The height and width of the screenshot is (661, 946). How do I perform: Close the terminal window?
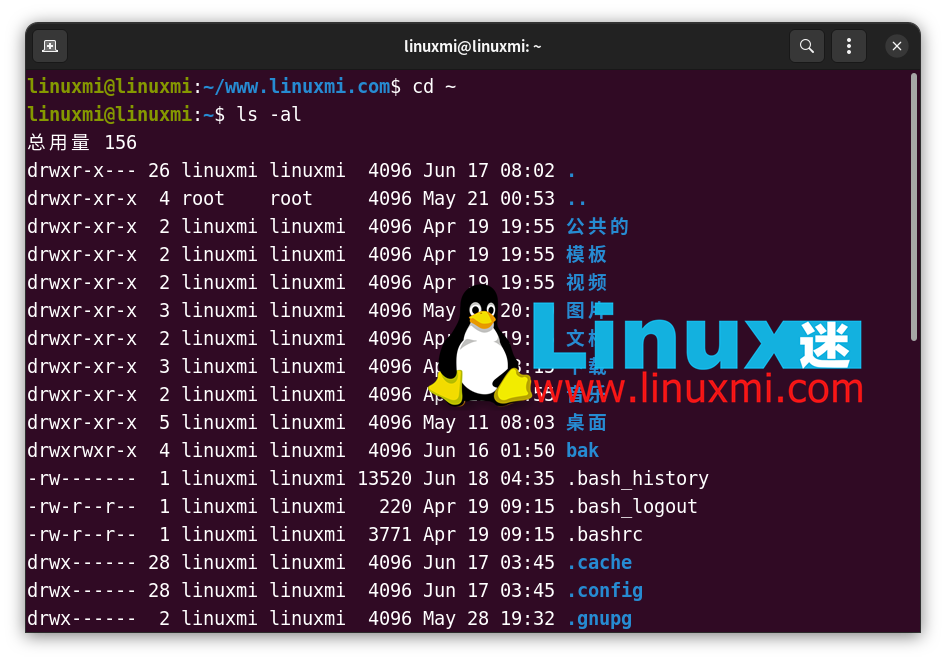click(897, 46)
